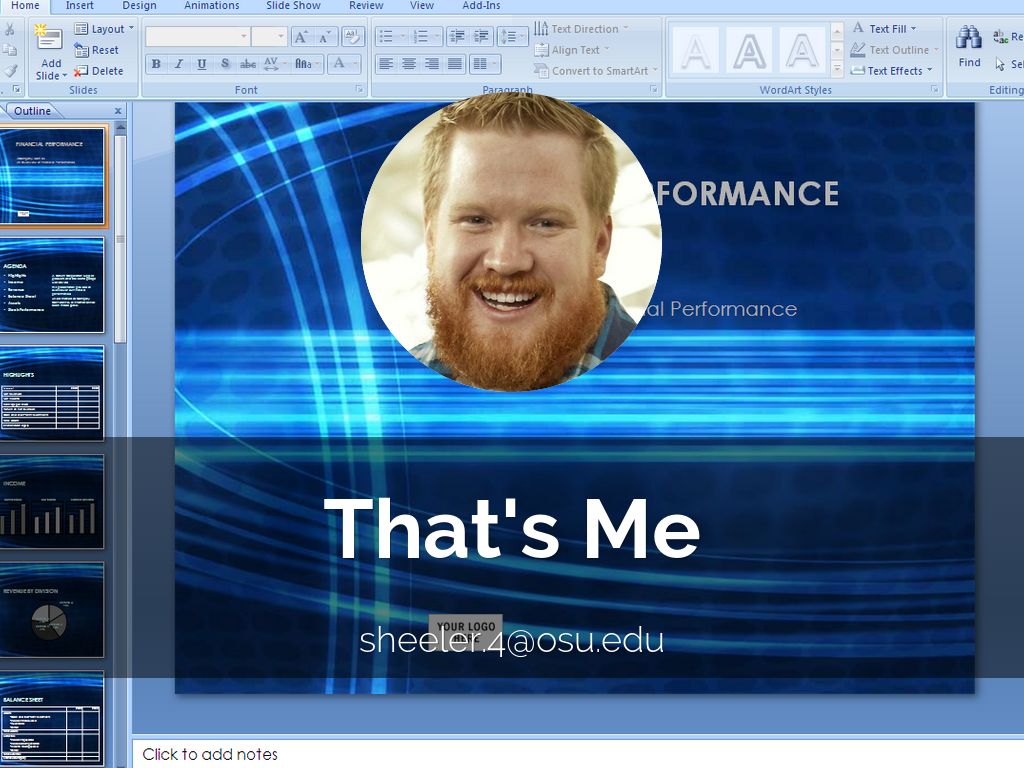Delete the slide using the Delete icon

pyautogui.click(x=99, y=71)
